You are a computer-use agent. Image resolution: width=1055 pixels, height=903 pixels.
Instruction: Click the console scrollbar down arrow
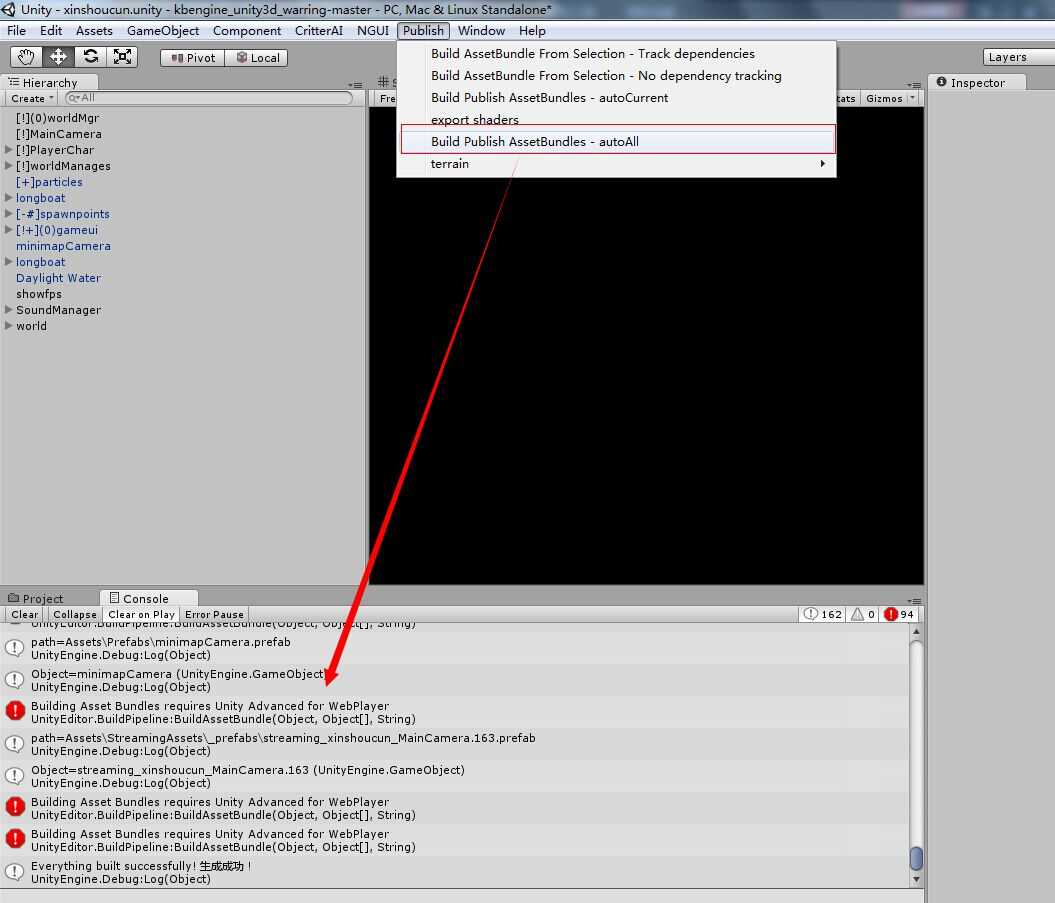(916, 879)
